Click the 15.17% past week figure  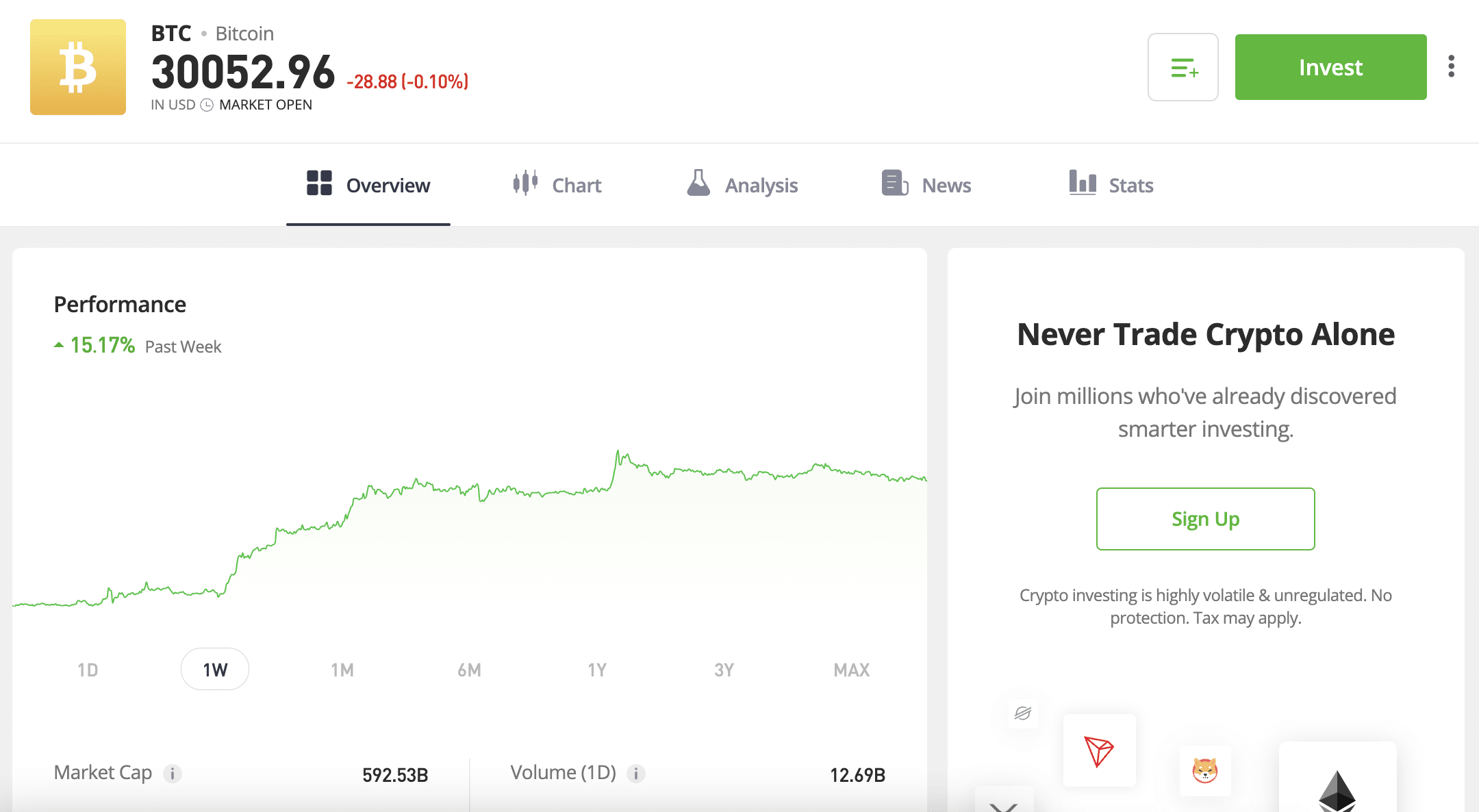tap(103, 345)
